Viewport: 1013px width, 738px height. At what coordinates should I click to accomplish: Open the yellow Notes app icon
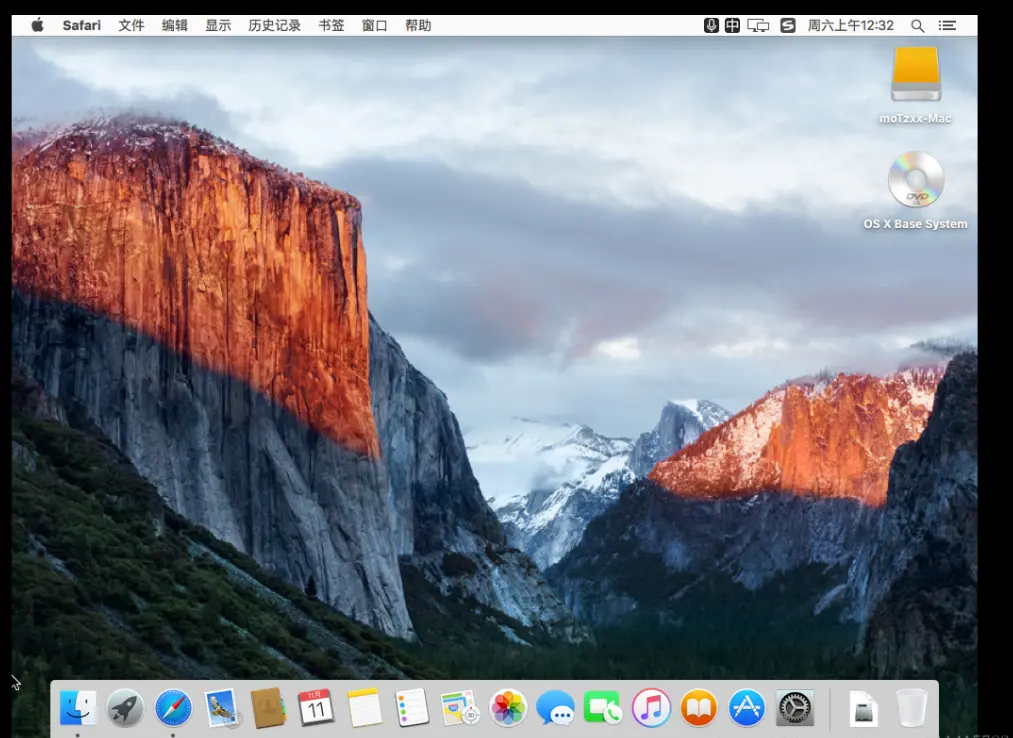pos(364,708)
